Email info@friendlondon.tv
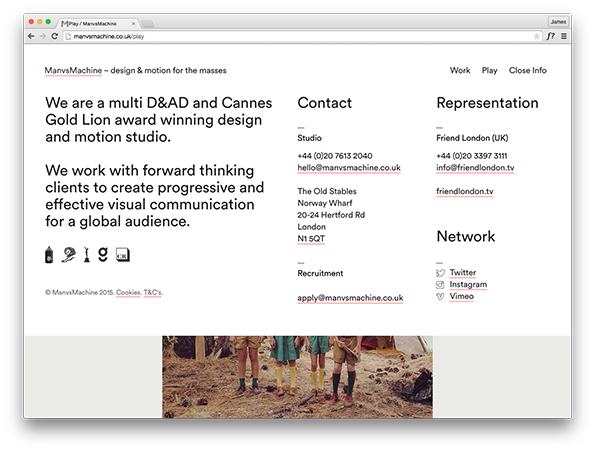This screenshot has width=595, height=452. click(475, 168)
